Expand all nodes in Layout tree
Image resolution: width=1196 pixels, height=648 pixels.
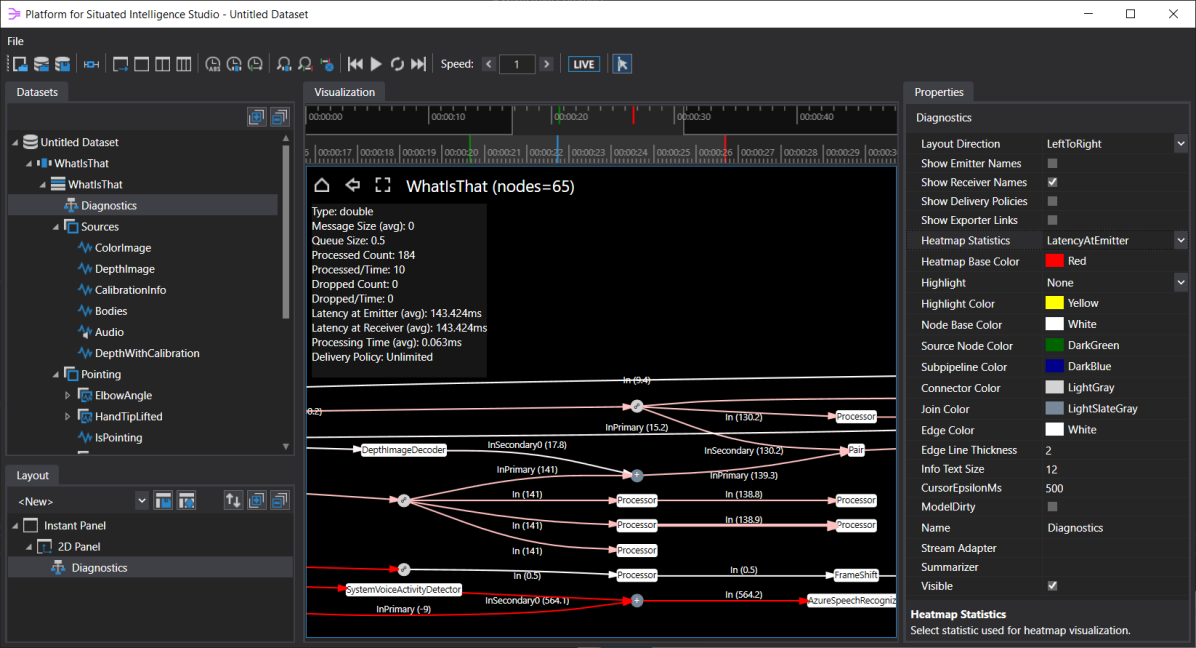click(x=257, y=501)
